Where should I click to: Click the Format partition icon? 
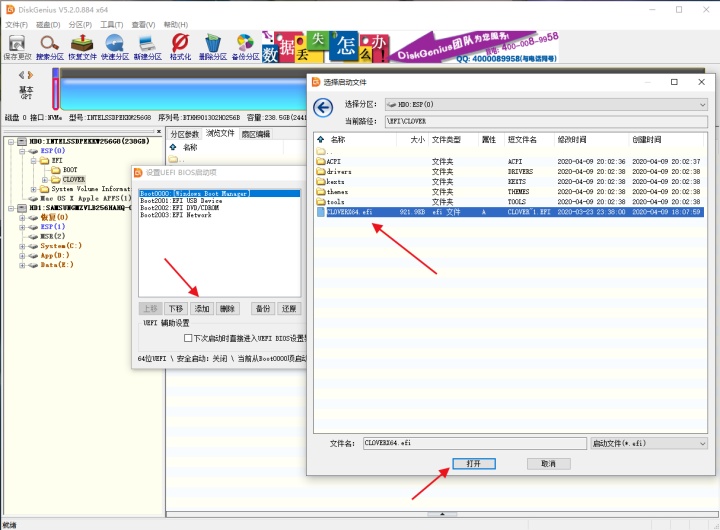click(x=180, y=47)
